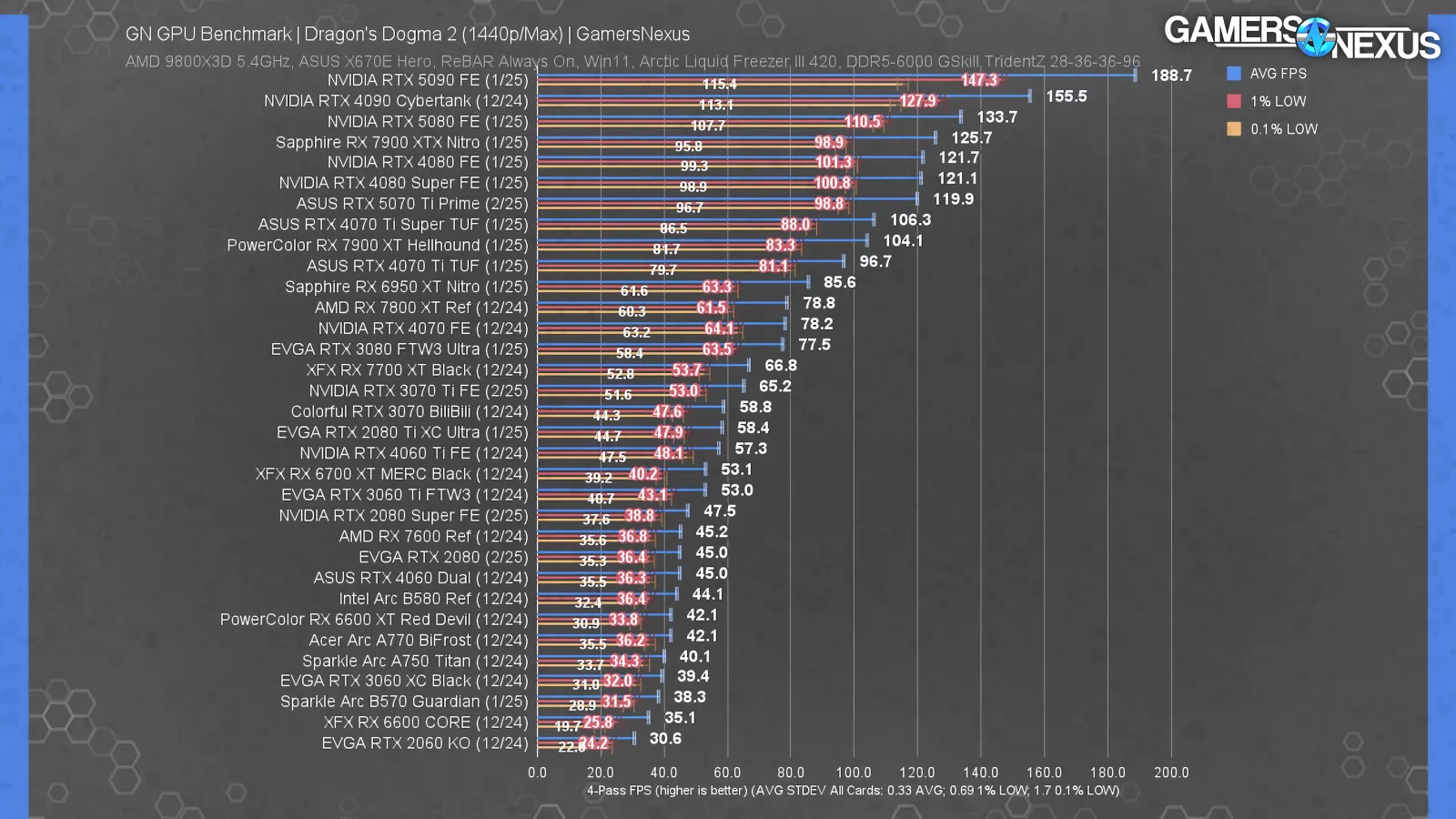
Task: Select the Intel Arc B580 Ref label
Action: pos(433,599)
